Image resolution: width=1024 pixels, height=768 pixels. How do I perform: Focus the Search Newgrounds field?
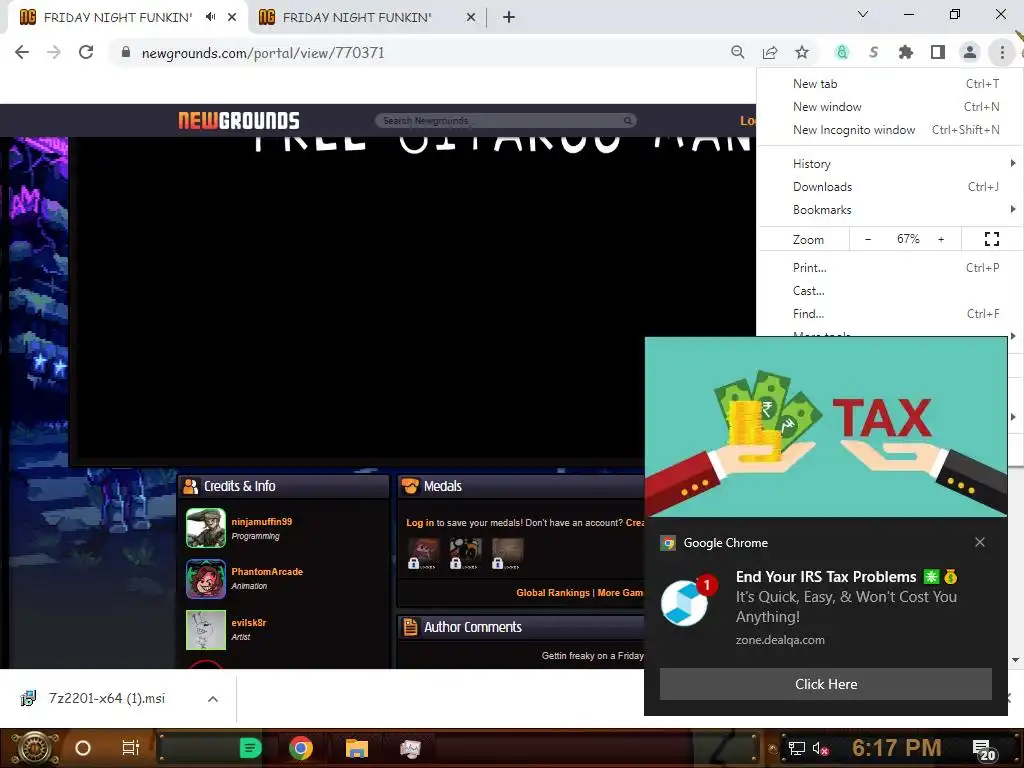tap(505, 121)
